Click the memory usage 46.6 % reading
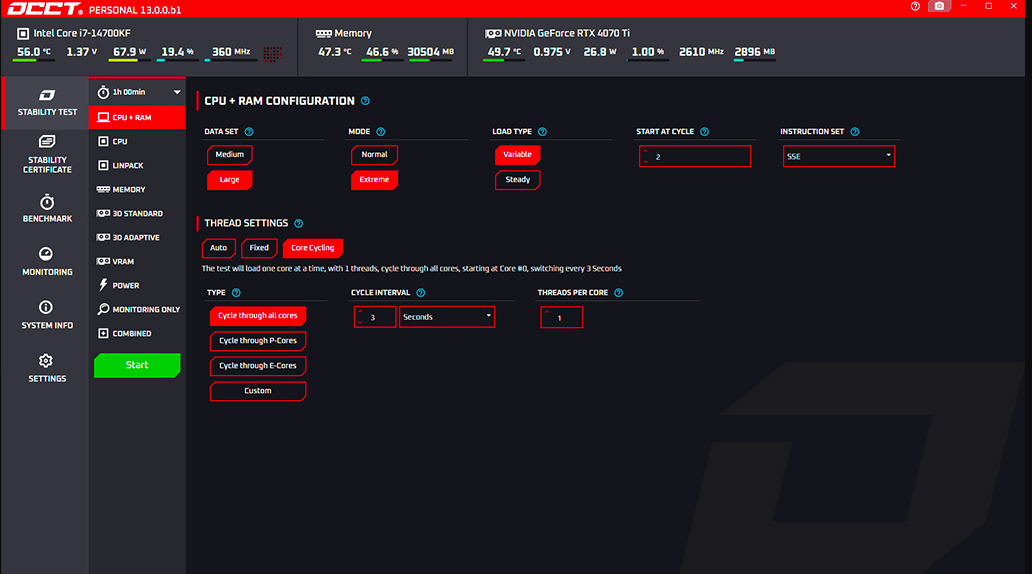This screenshot has height=574, width=1032. tap(382, 52)
